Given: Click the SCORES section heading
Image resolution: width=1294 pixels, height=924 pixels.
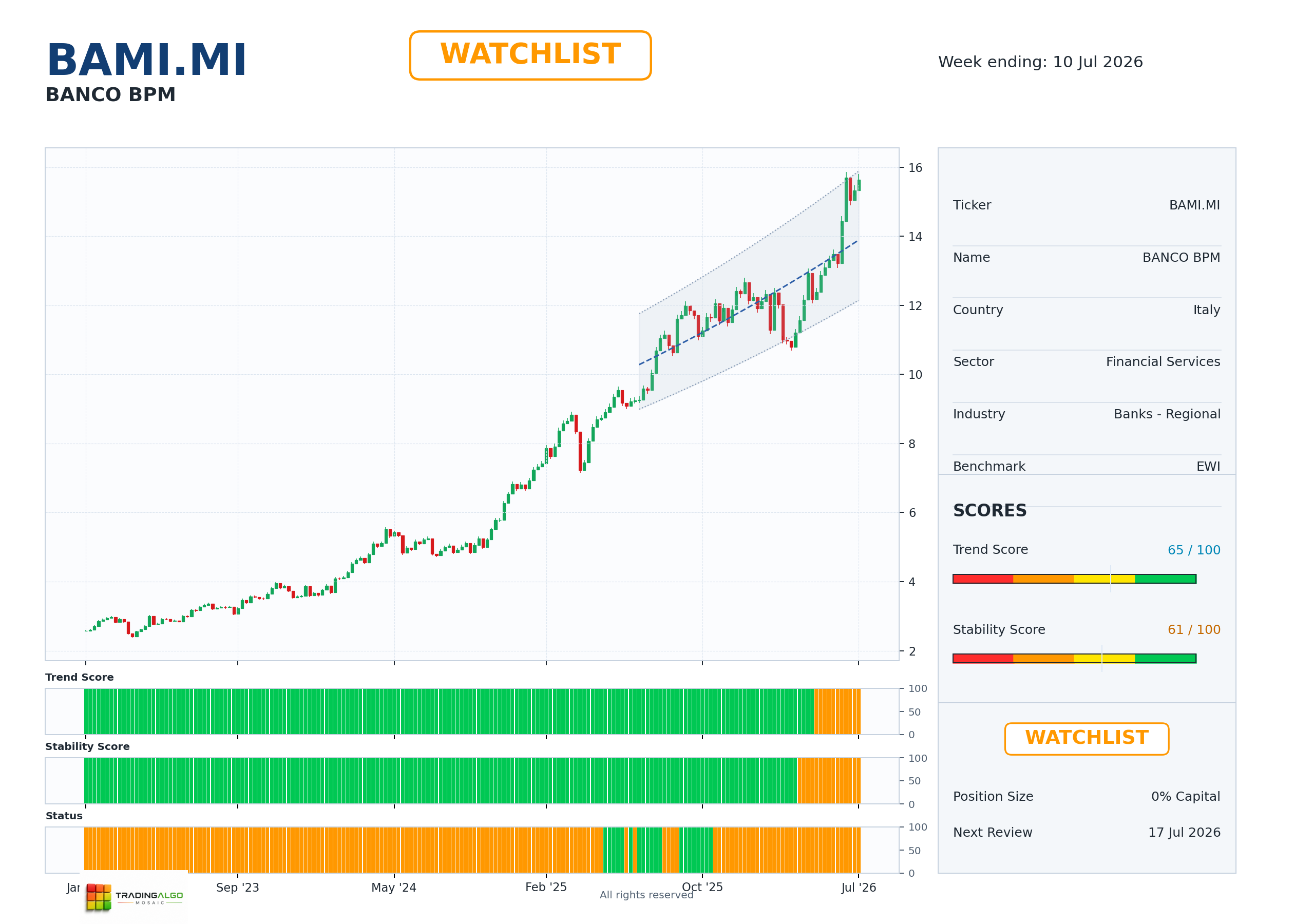Looking at the screenshot, I should tap(989, 510).
